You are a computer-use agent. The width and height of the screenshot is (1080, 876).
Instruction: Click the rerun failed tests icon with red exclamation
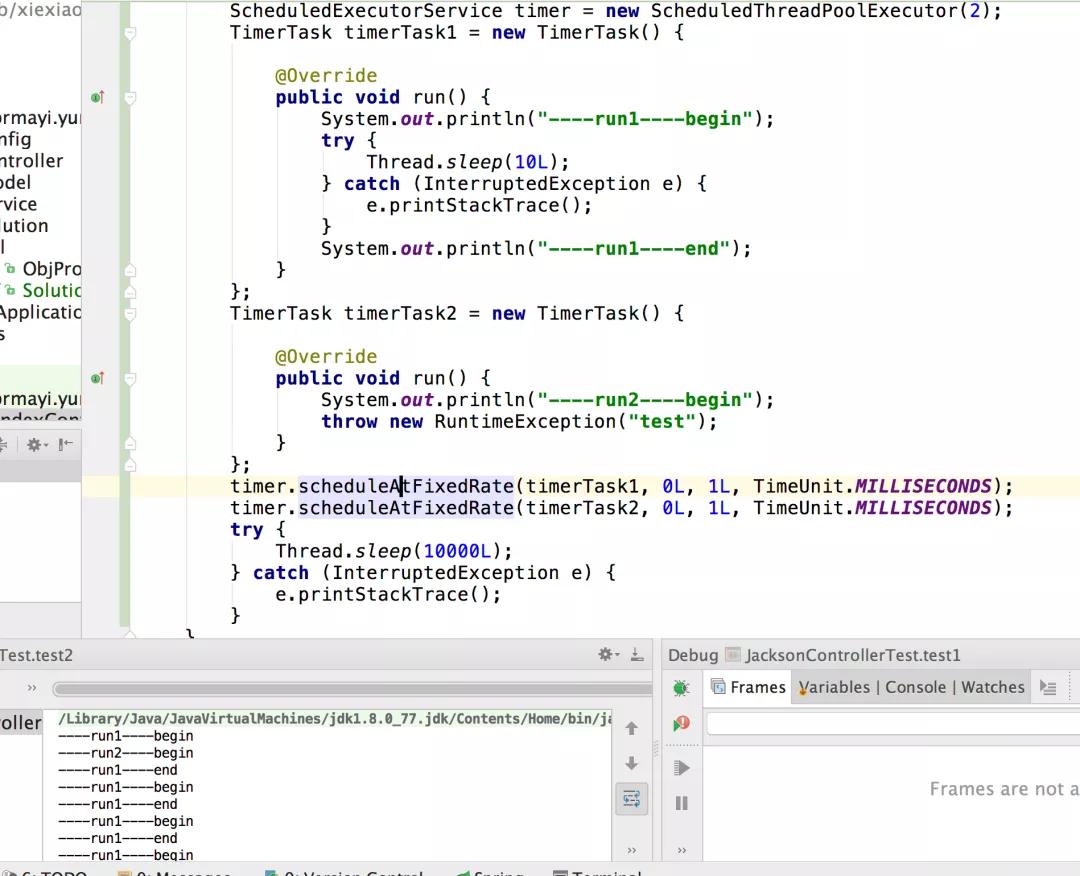681,723
